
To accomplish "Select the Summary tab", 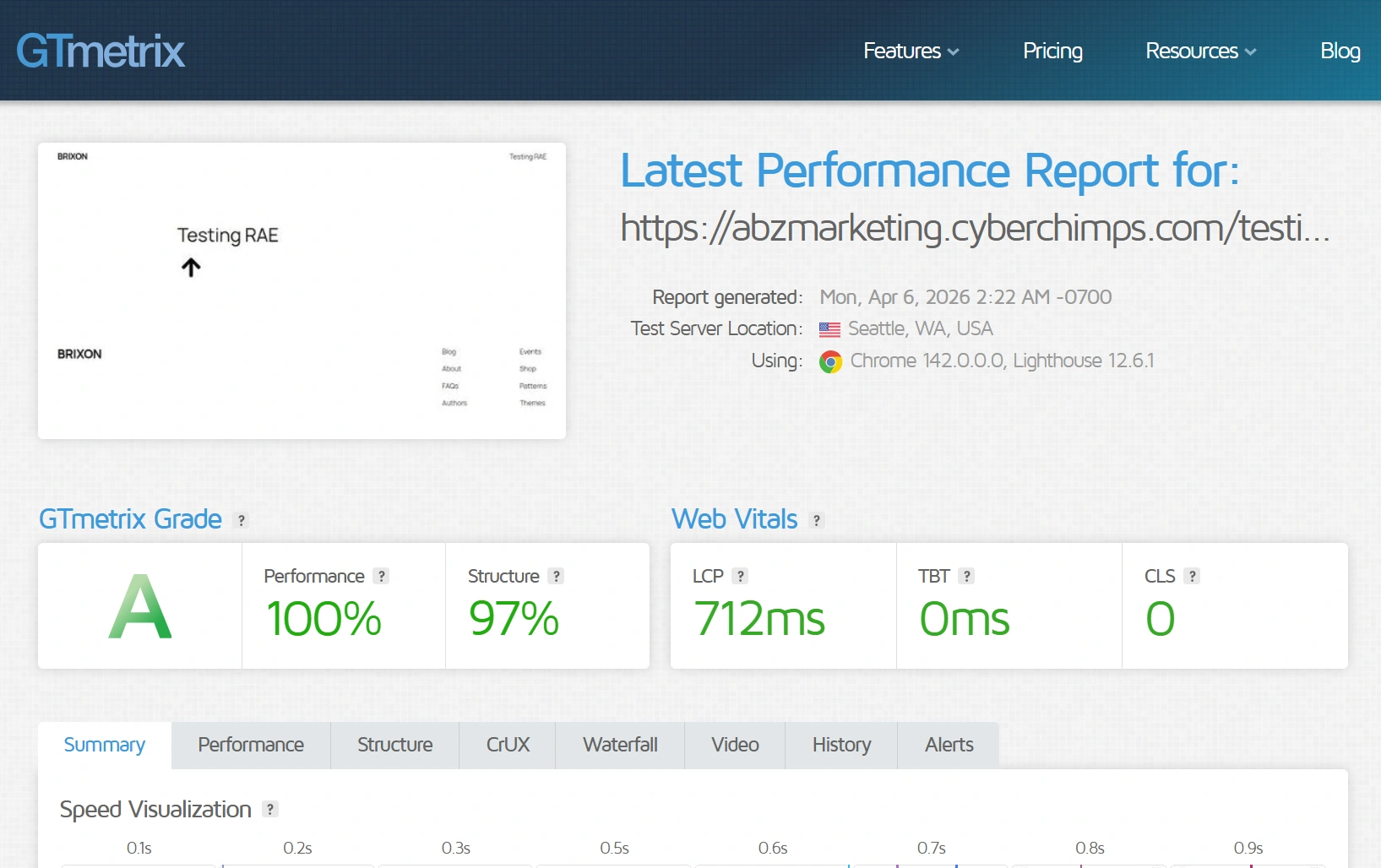I will (x=105, y=745).
